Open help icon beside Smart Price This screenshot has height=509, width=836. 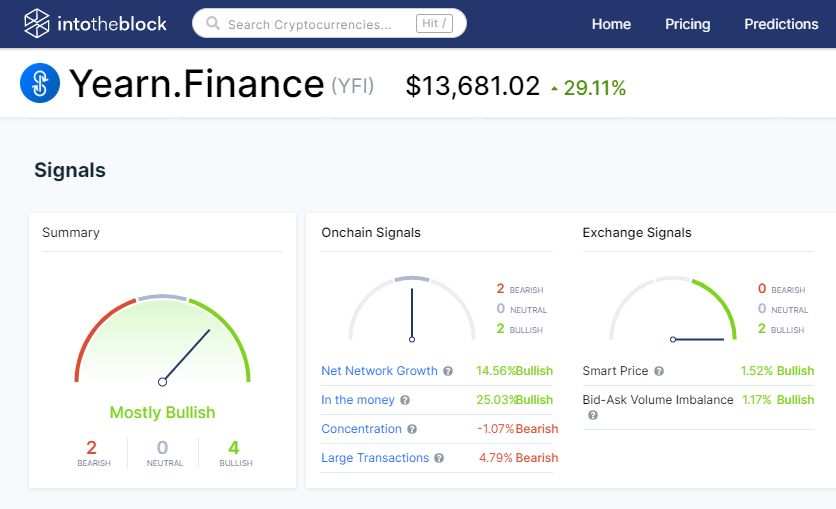click(x=659, y=371)
